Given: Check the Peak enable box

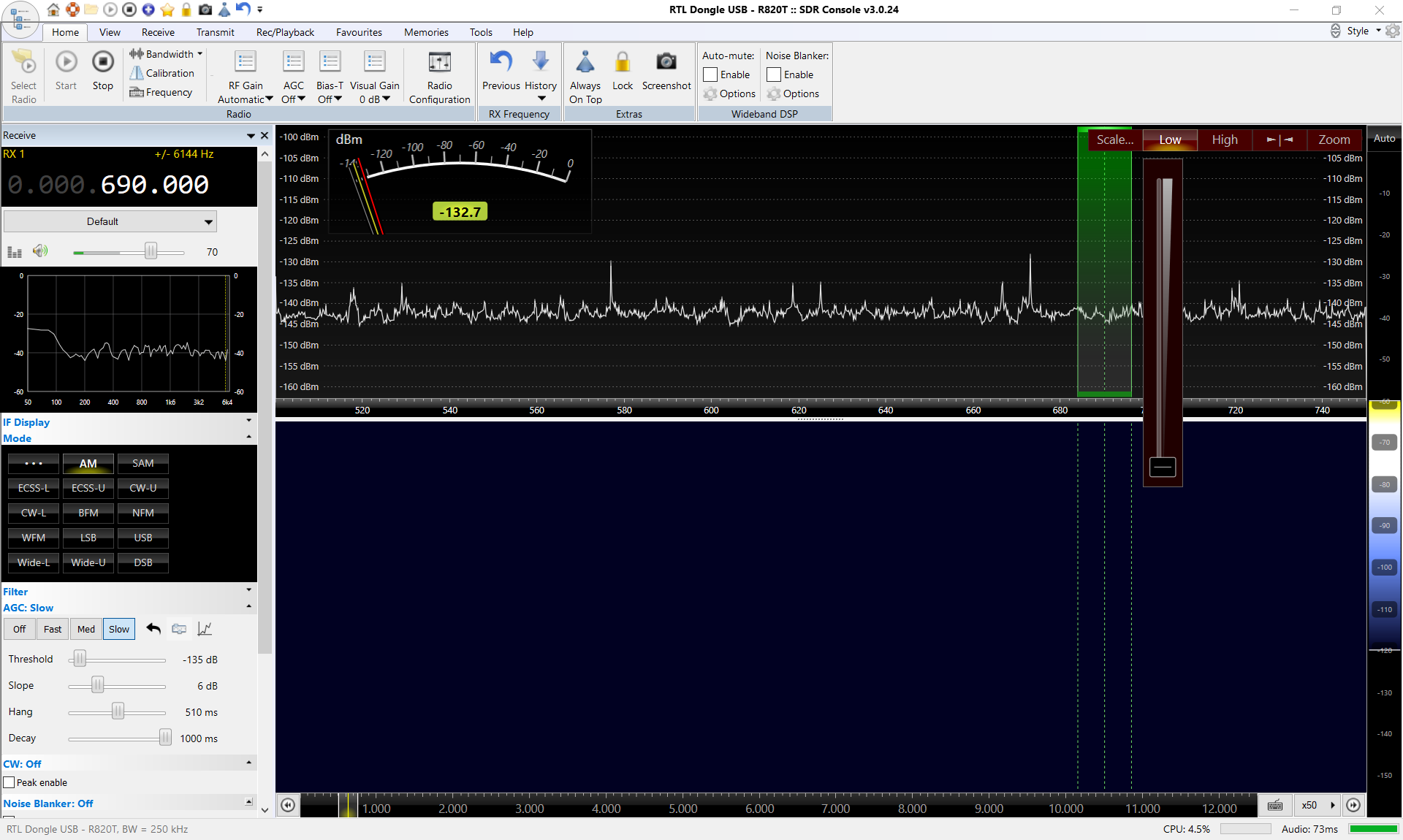Looking at the screenshot, I should [9, 782].
